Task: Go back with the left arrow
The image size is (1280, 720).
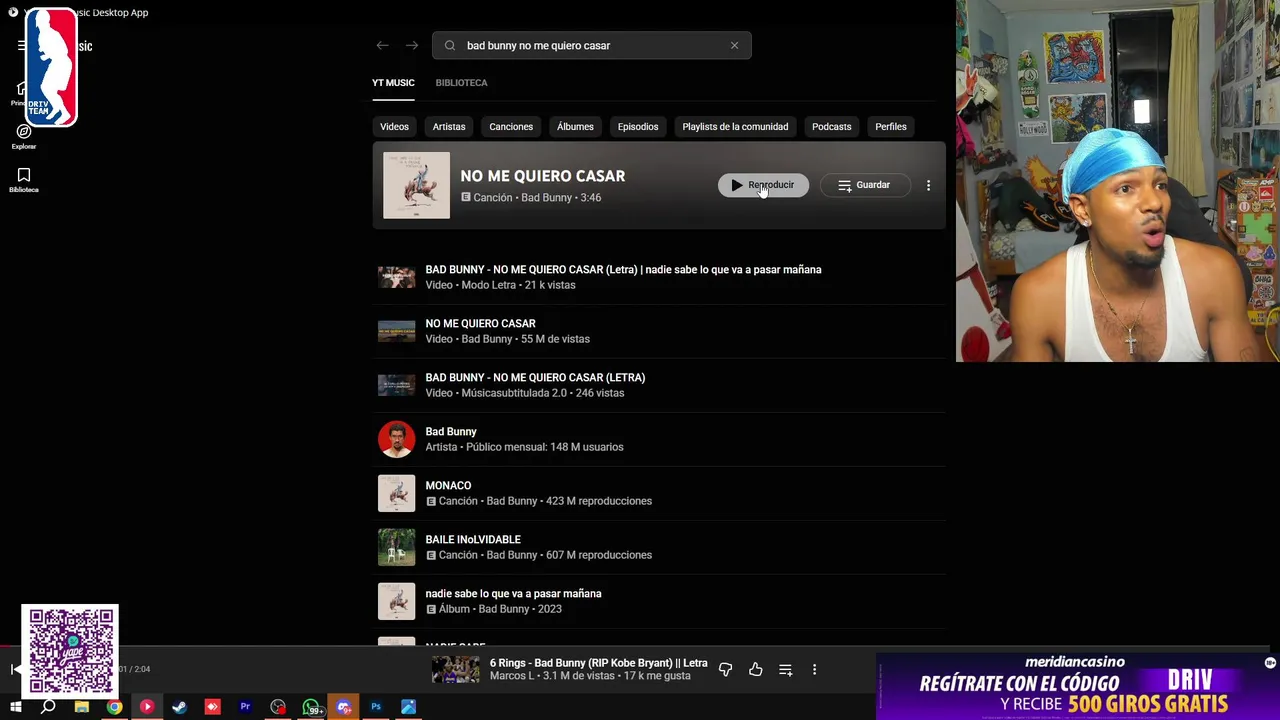Action: (x=382, y=45)
